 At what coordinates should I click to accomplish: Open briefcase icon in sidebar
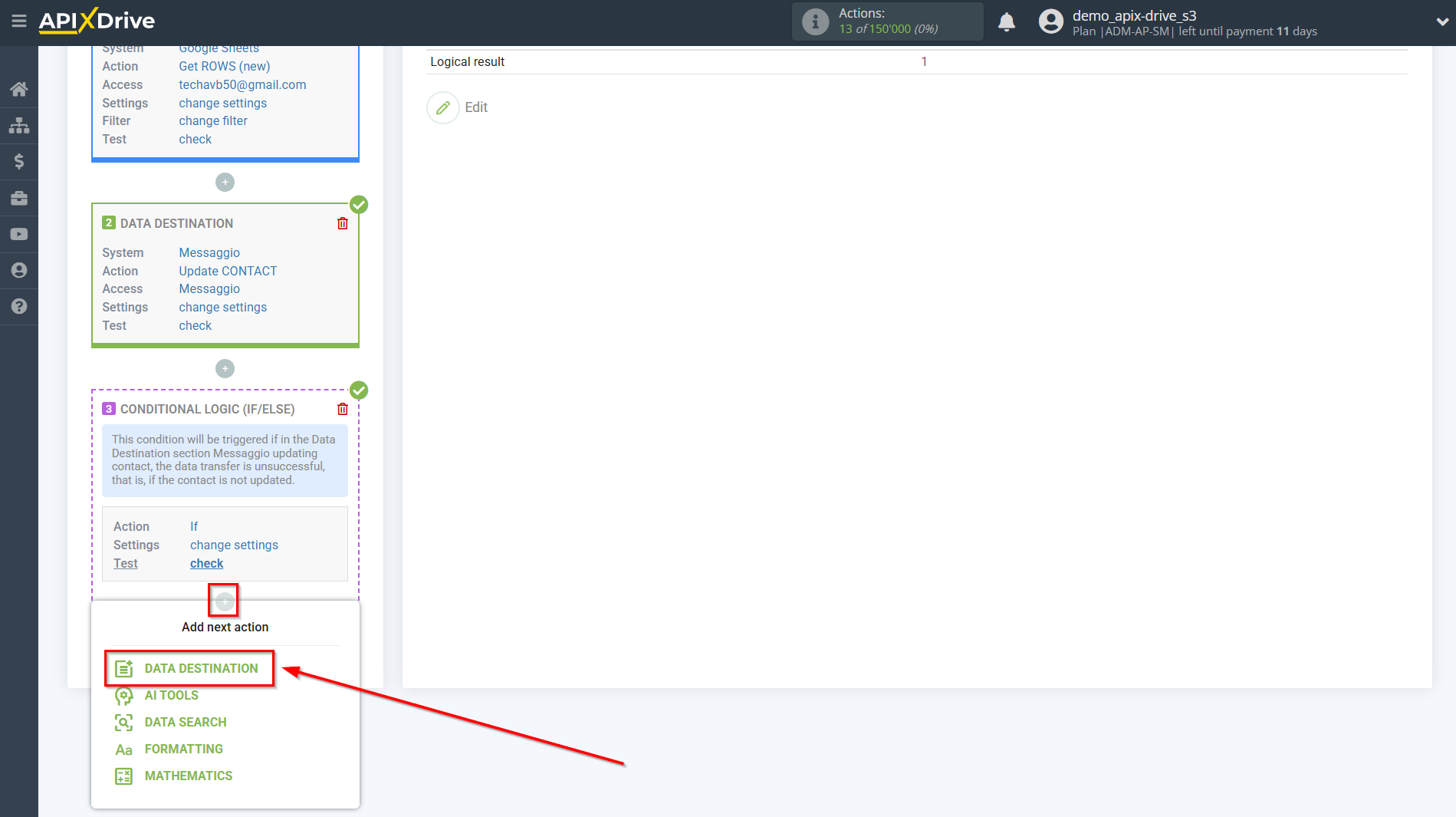click(19, 198)
